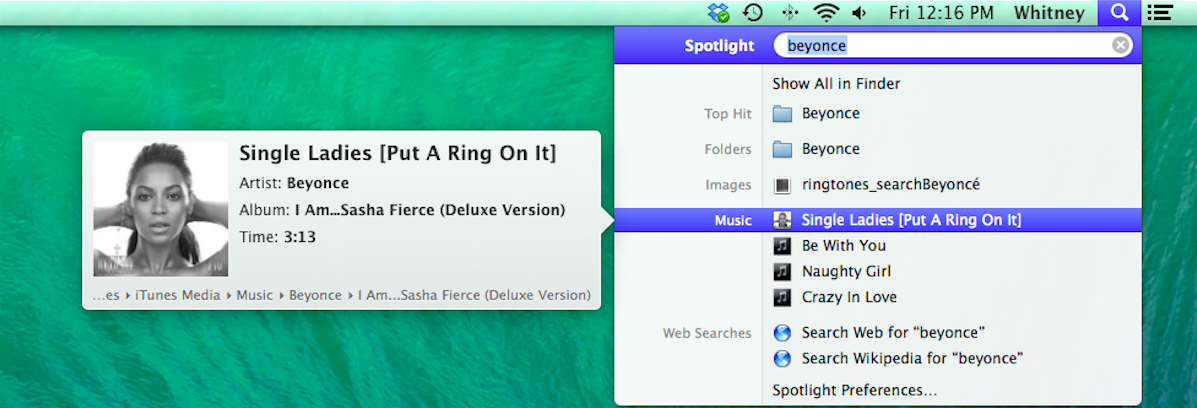Screen dimensions: 1197x408
Task: Open Spotlight Preferences
Action: click(855, 390)
